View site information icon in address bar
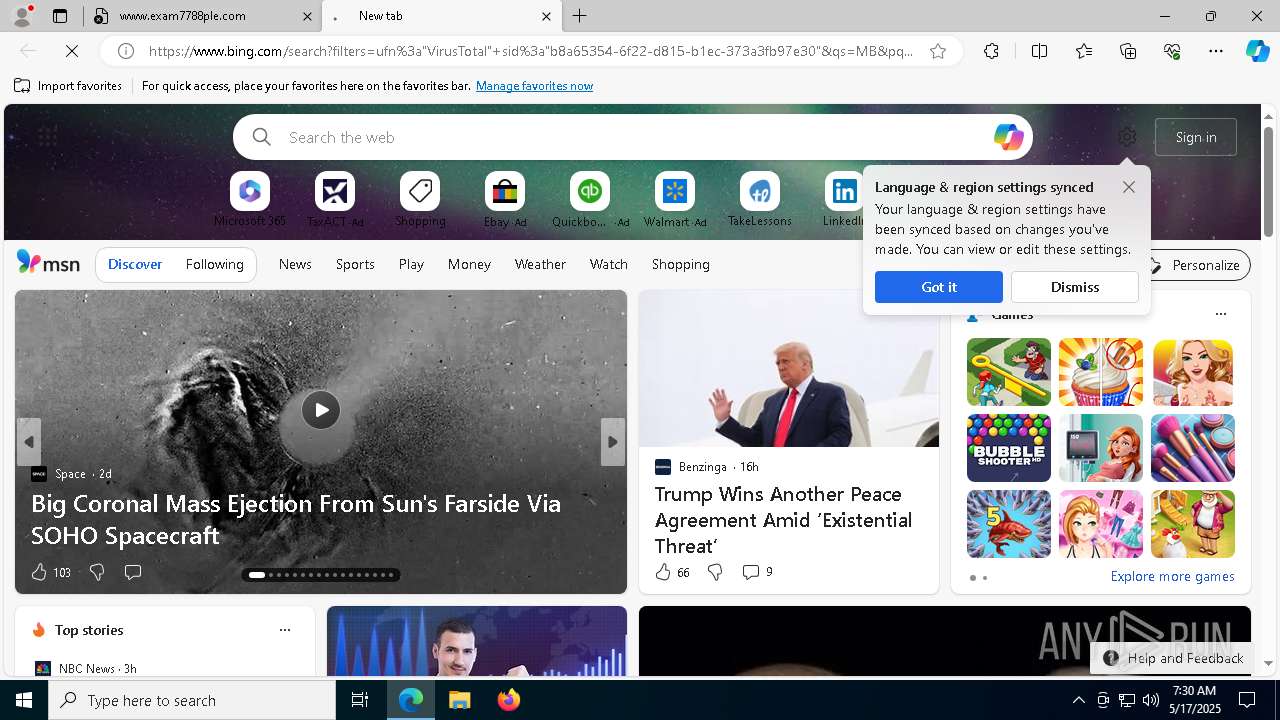This screenshot has height=720, width=1280. coord(126,51)
